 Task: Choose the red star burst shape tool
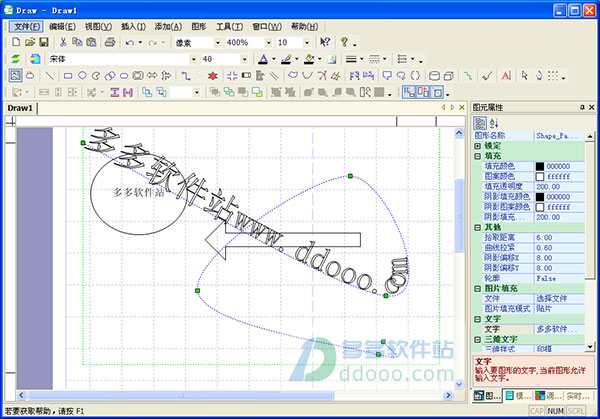point(213,76)
